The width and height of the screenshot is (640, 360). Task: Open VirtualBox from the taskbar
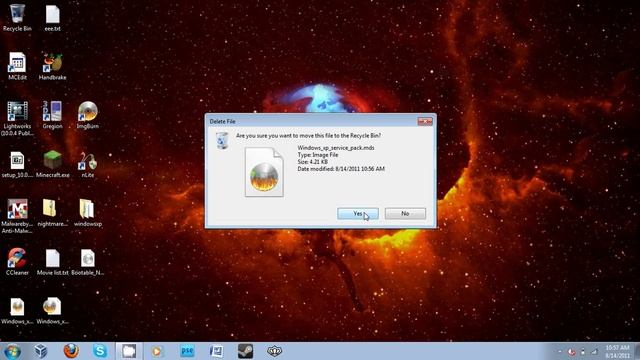(x=41, y=351)
